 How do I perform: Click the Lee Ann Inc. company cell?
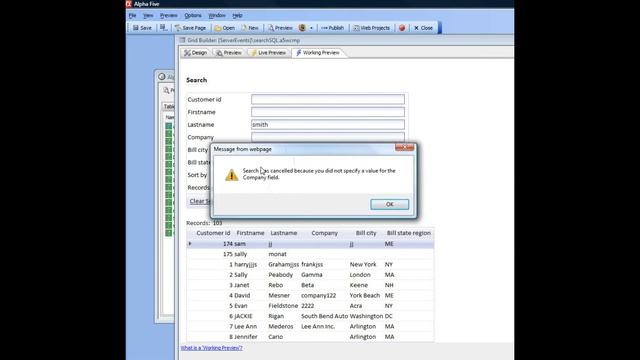click(318, 326)
